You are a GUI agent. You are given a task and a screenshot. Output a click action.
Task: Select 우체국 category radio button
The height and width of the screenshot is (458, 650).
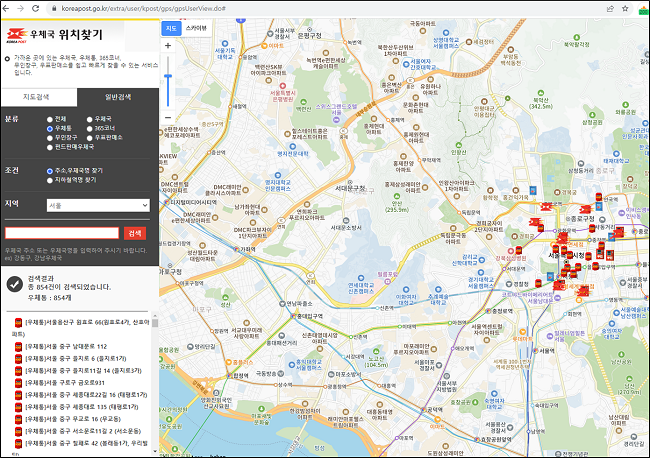[x=89, y=119]
